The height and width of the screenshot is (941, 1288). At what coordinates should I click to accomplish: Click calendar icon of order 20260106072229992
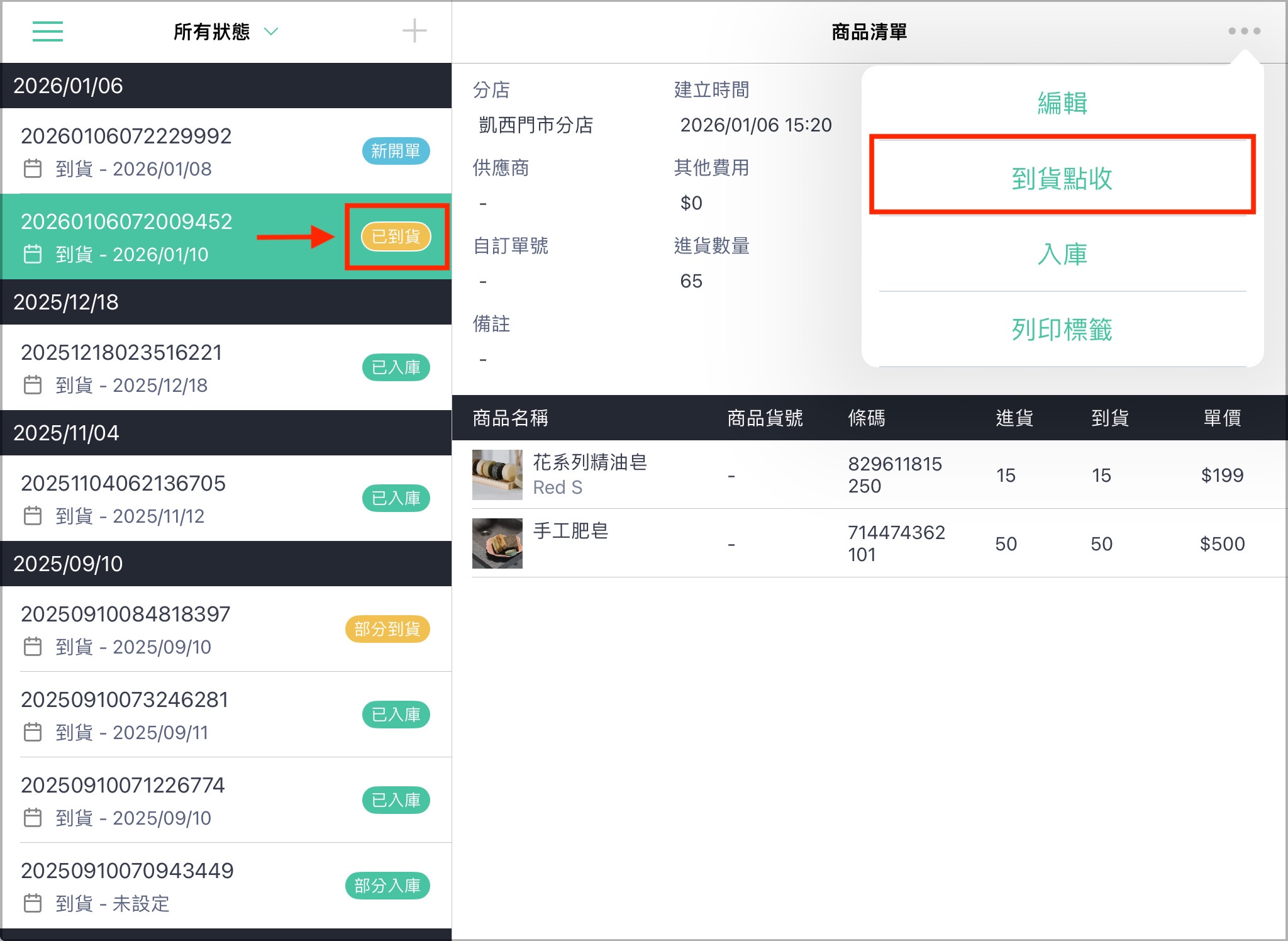[x=33, y=169]
